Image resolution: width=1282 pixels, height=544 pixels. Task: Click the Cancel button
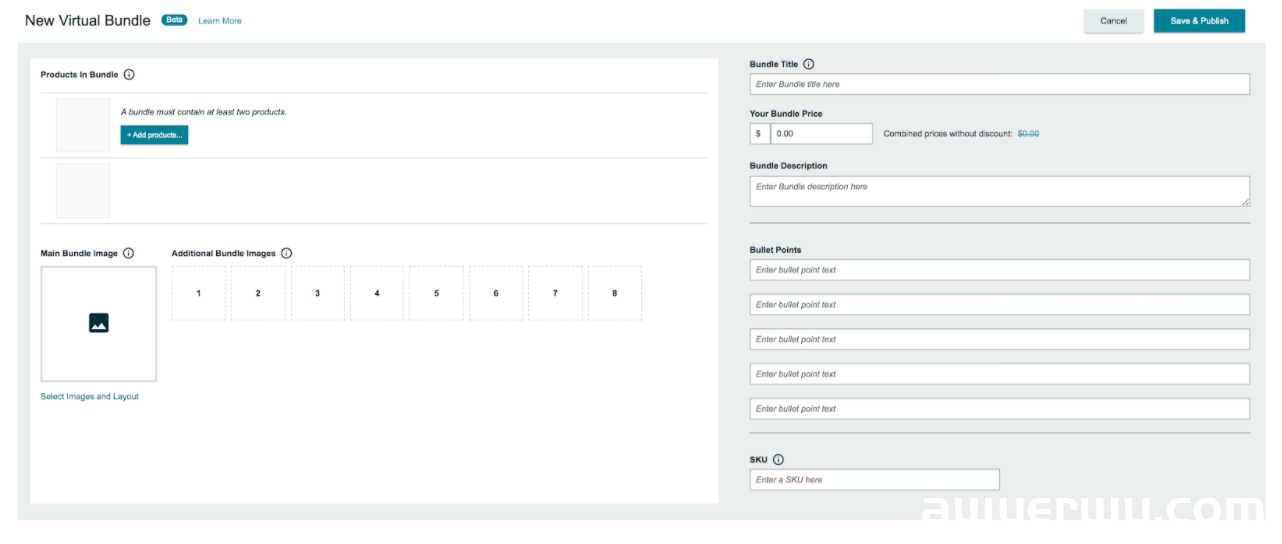(1113, 21)
